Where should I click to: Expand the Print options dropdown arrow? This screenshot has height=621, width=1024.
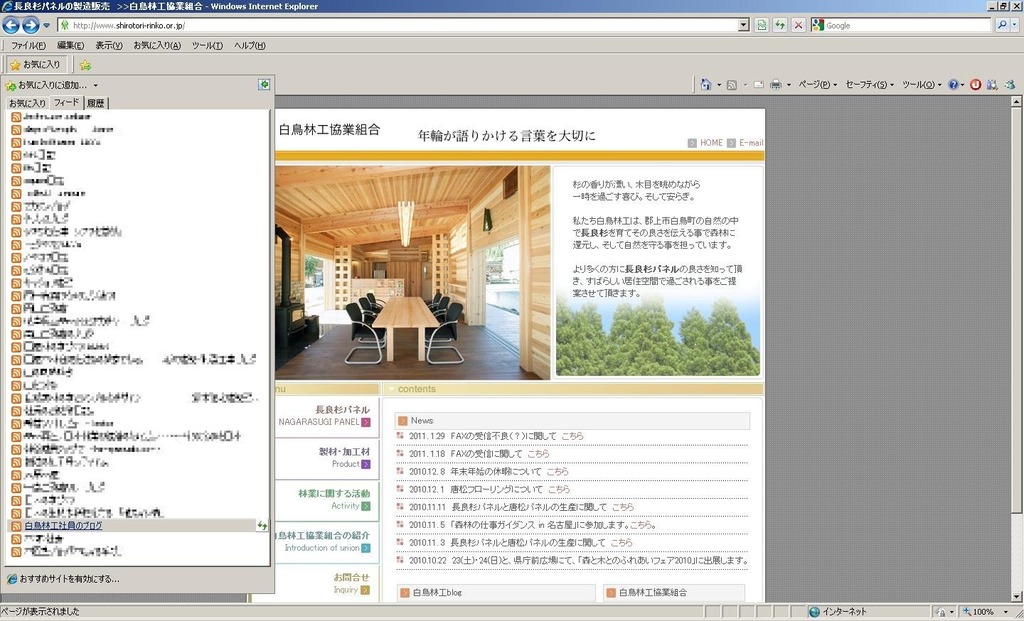[x=789, y=85]
